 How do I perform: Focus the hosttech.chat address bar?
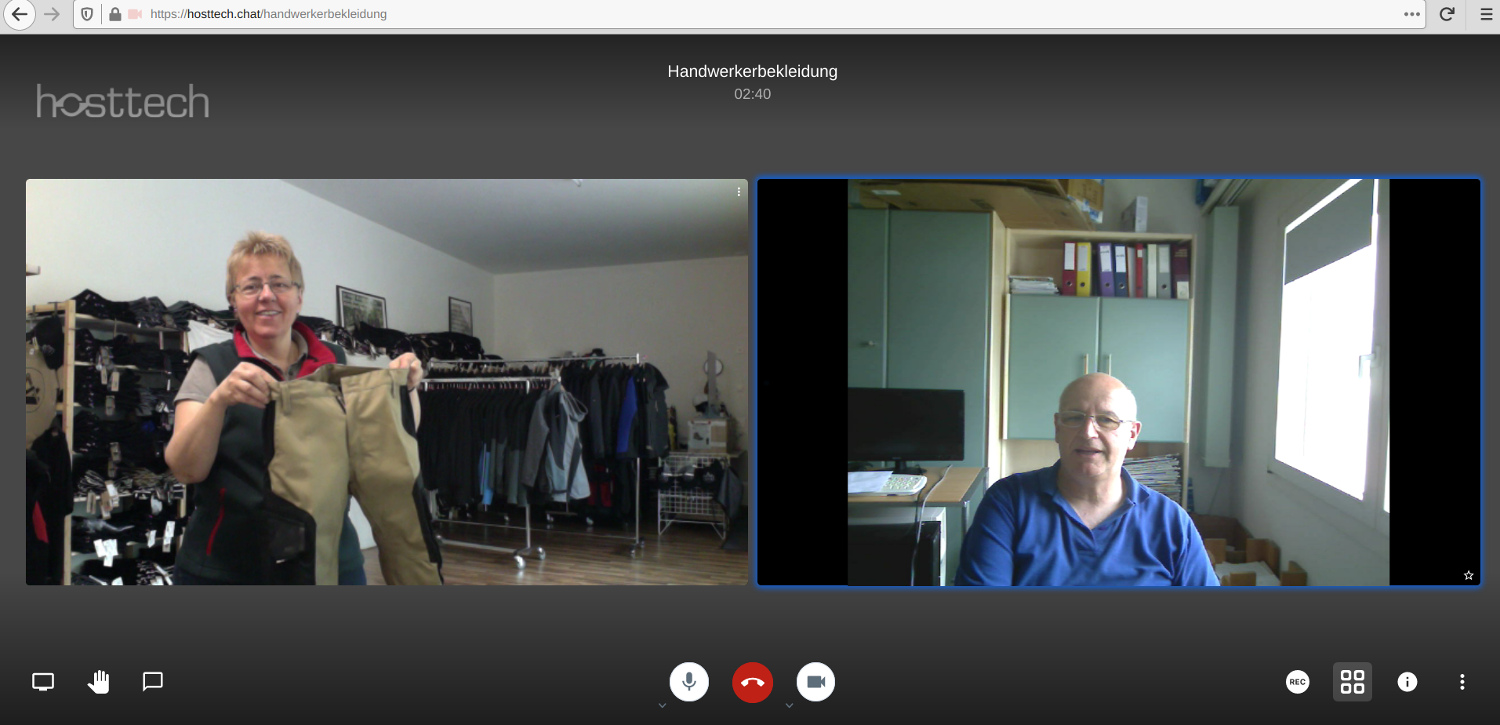click(x=750, y=14)
